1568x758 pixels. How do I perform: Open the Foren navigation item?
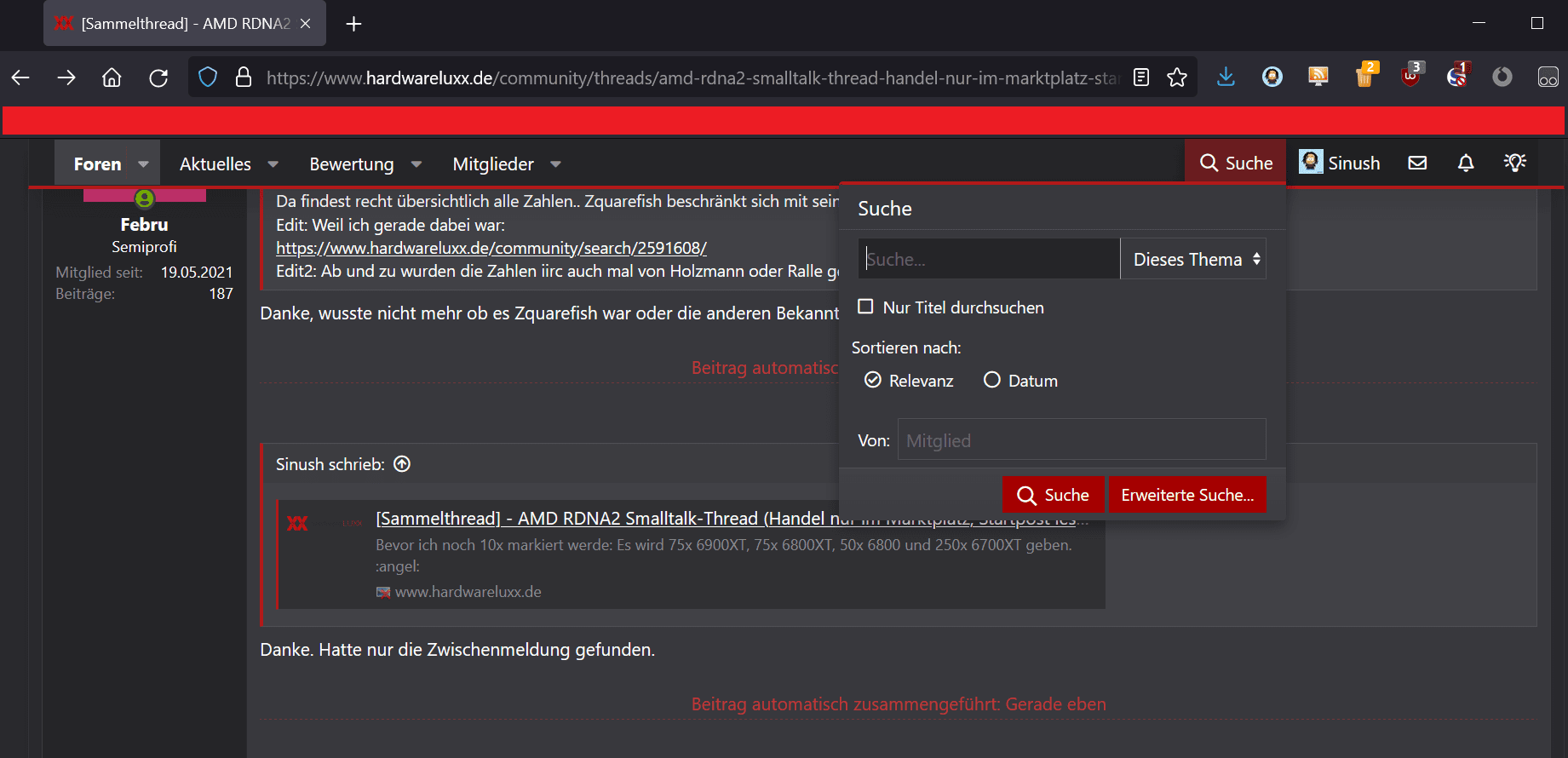click(98, 164)
